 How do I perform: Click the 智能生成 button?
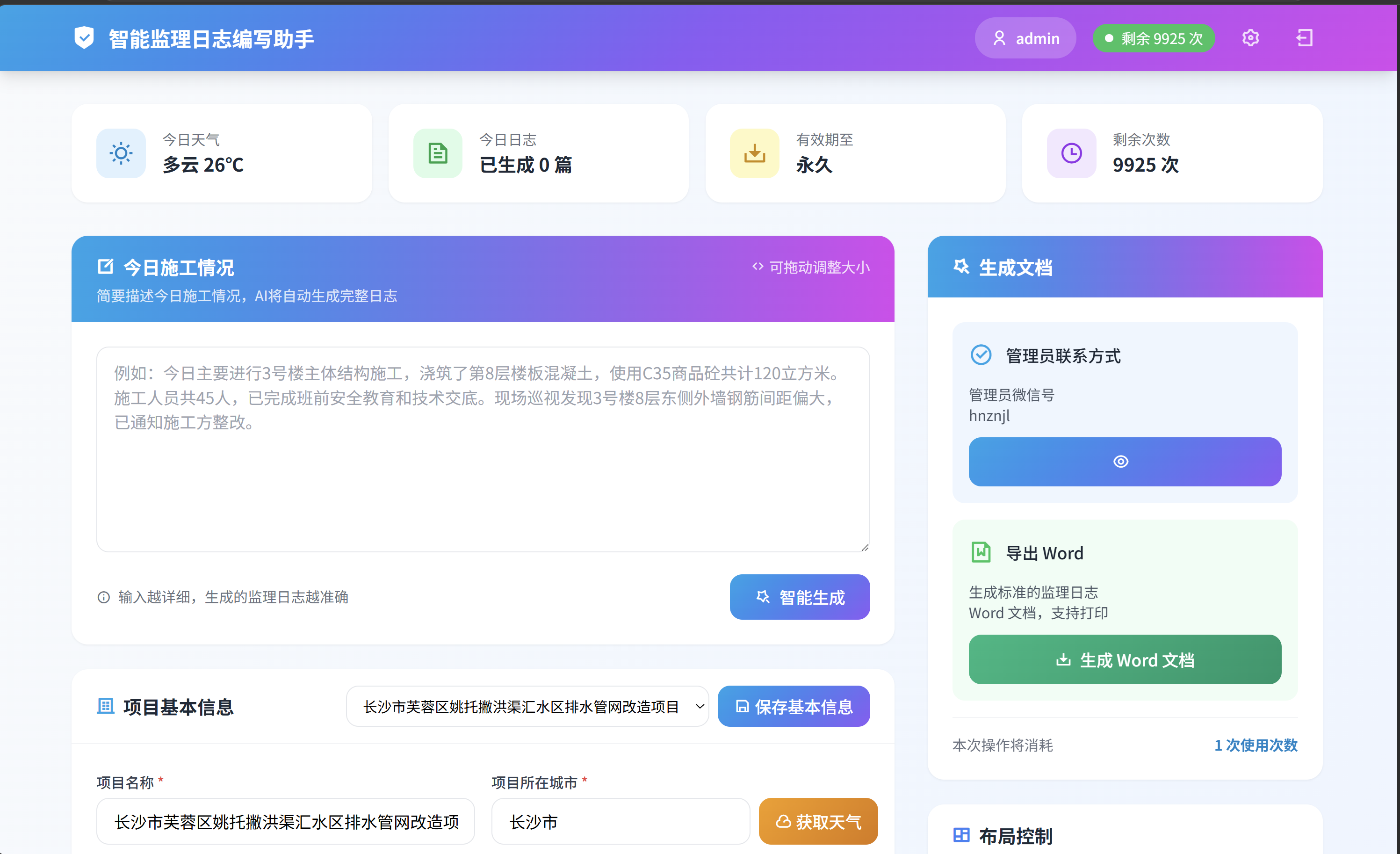point(800,597)
